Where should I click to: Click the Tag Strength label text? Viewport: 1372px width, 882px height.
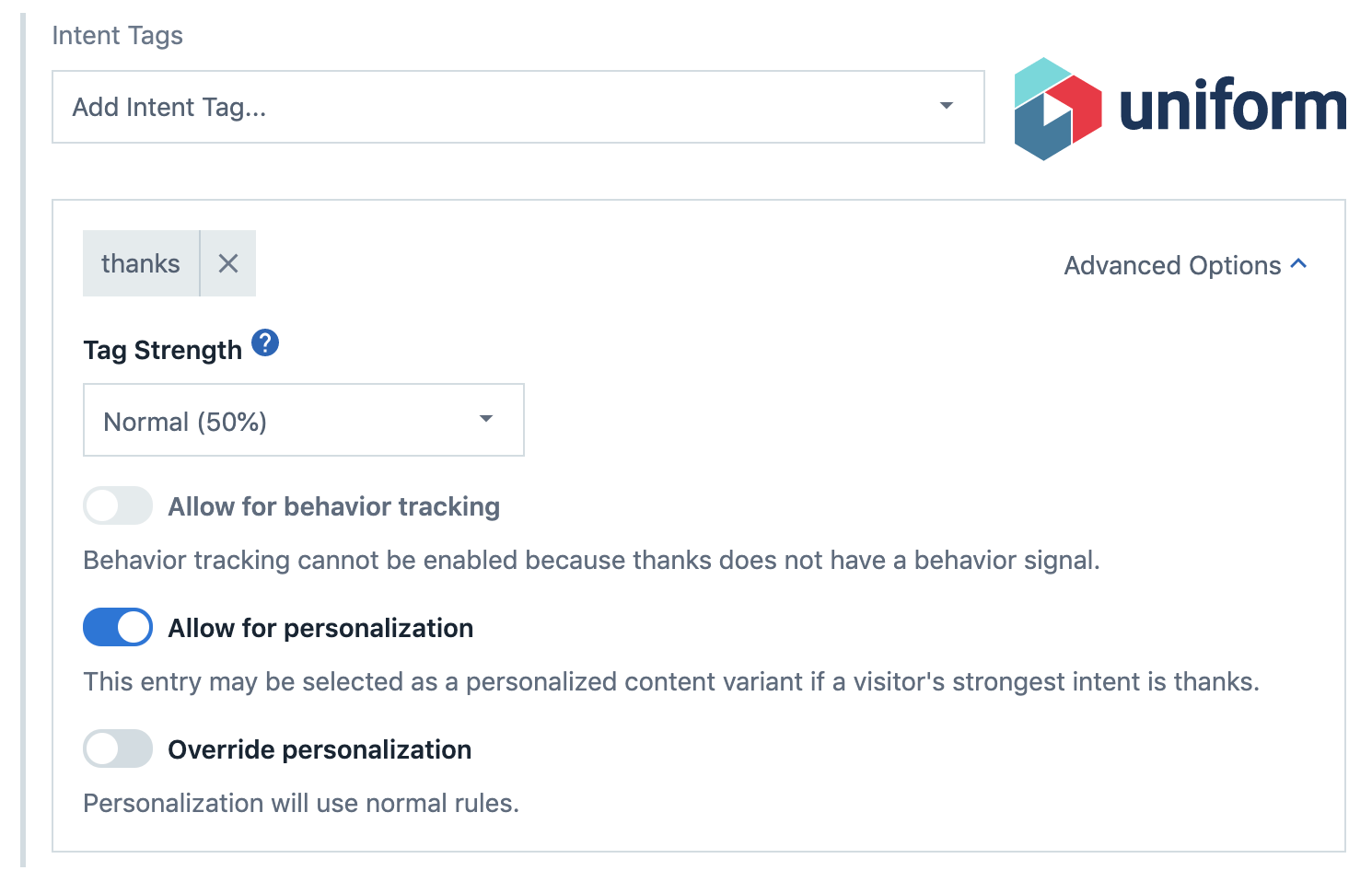[x=163, y=351]
